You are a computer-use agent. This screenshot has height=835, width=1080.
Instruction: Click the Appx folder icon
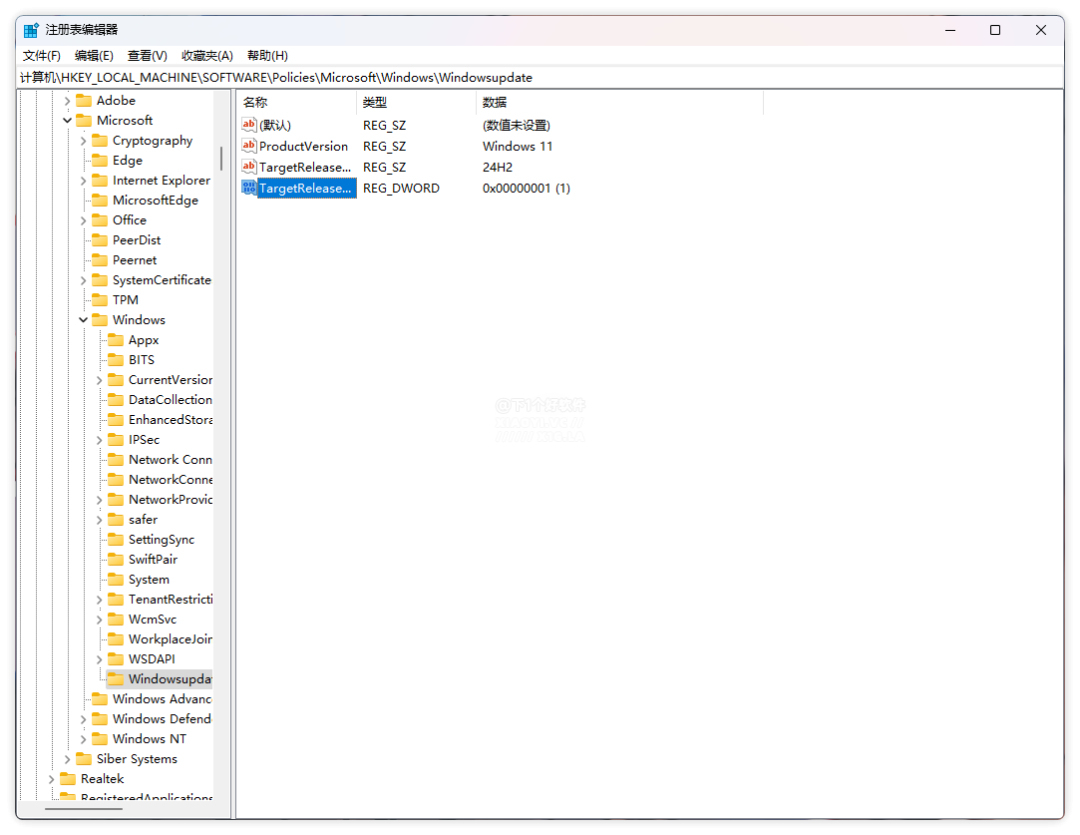(116, 340)
